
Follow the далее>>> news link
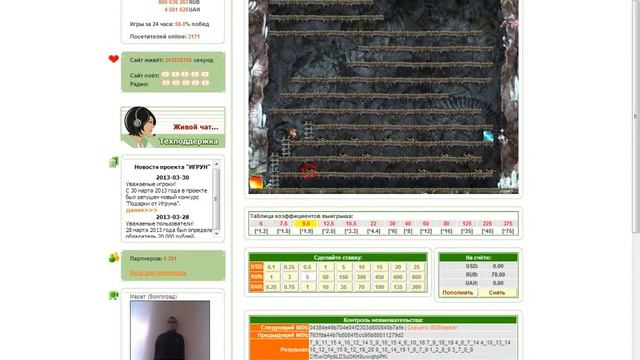(x=141, y=210)
